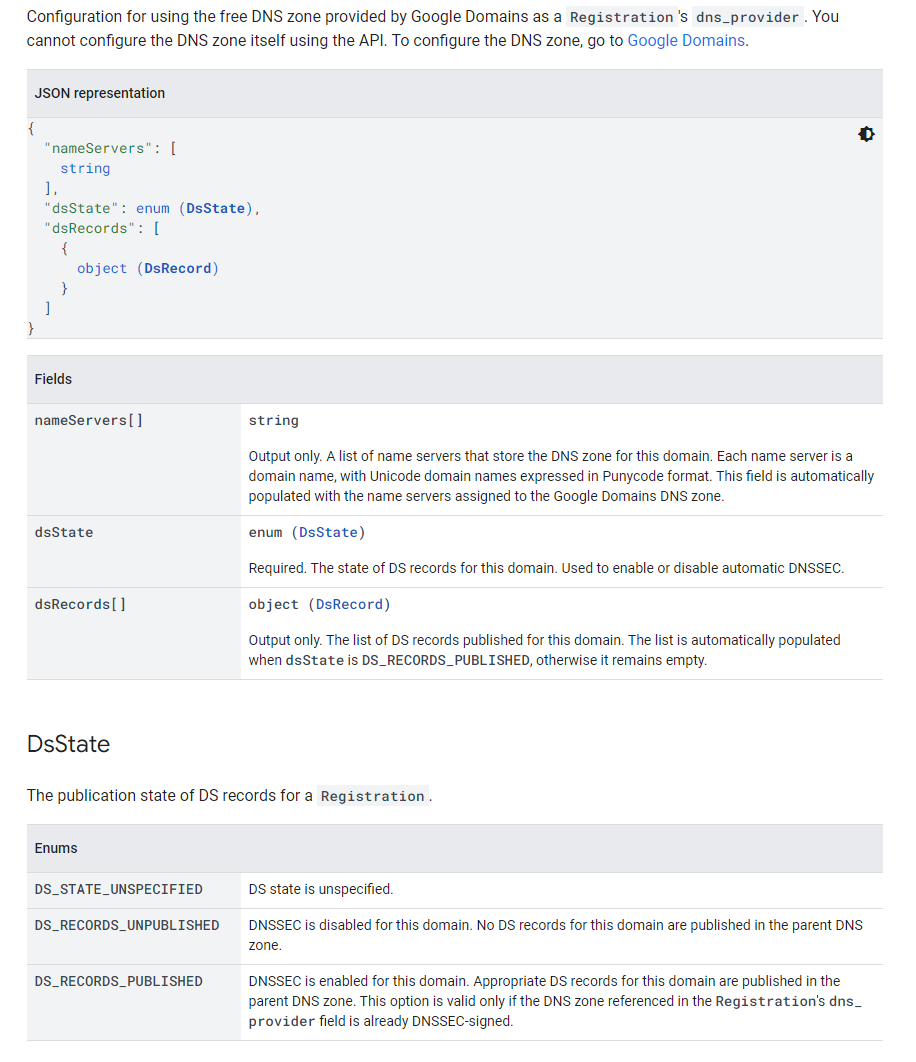Follow the DsState link in the JSON code
The height and width of the screenshot is (1062, 916).
(x=215, y=209)
